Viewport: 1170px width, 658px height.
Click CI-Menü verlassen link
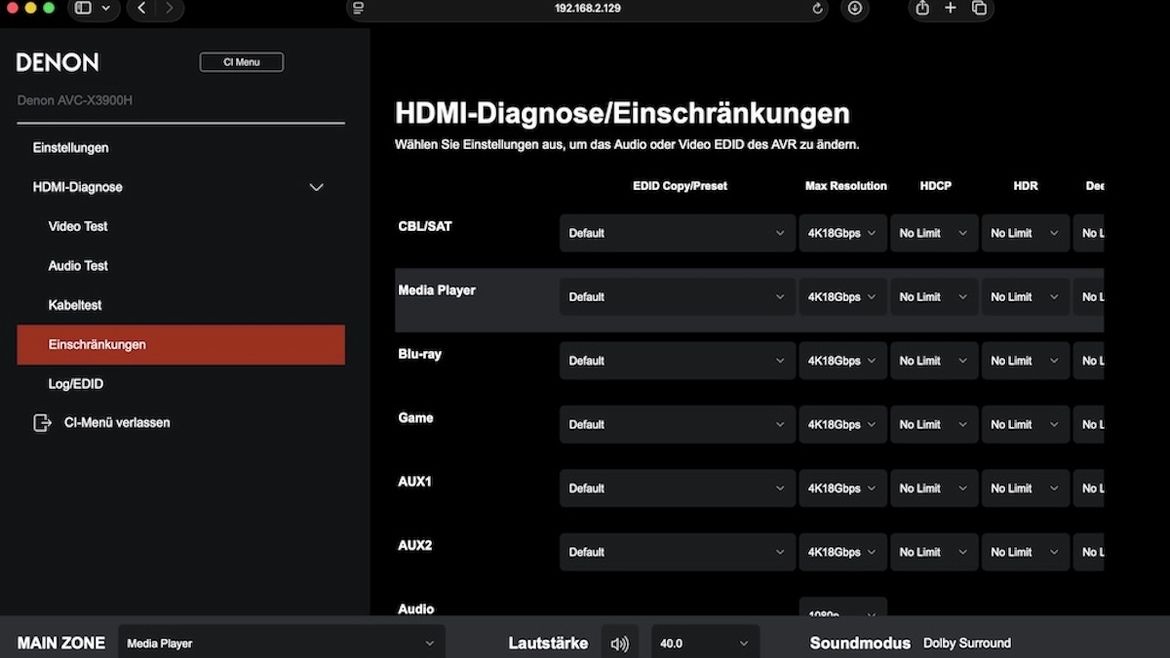tap(117, 422)
